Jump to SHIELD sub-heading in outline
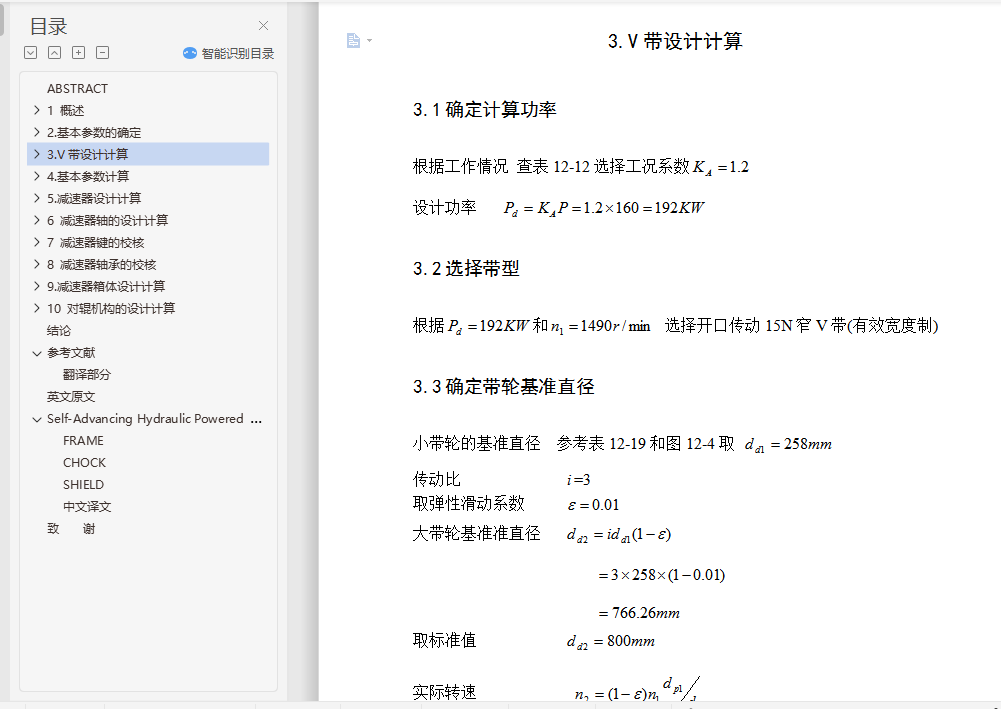 pos(83,485)
